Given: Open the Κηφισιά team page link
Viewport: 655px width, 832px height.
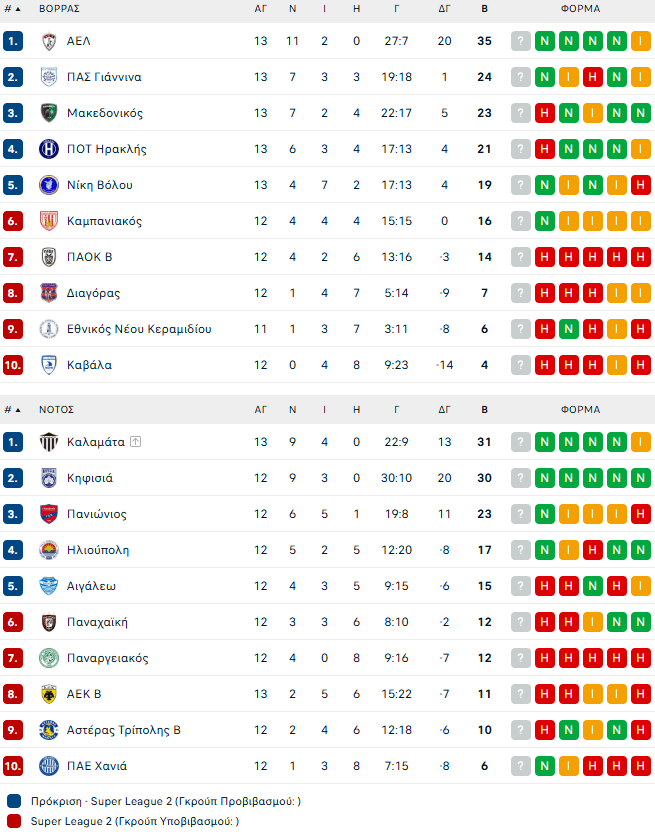Looking at the screenshot, I should pos(89,478).
